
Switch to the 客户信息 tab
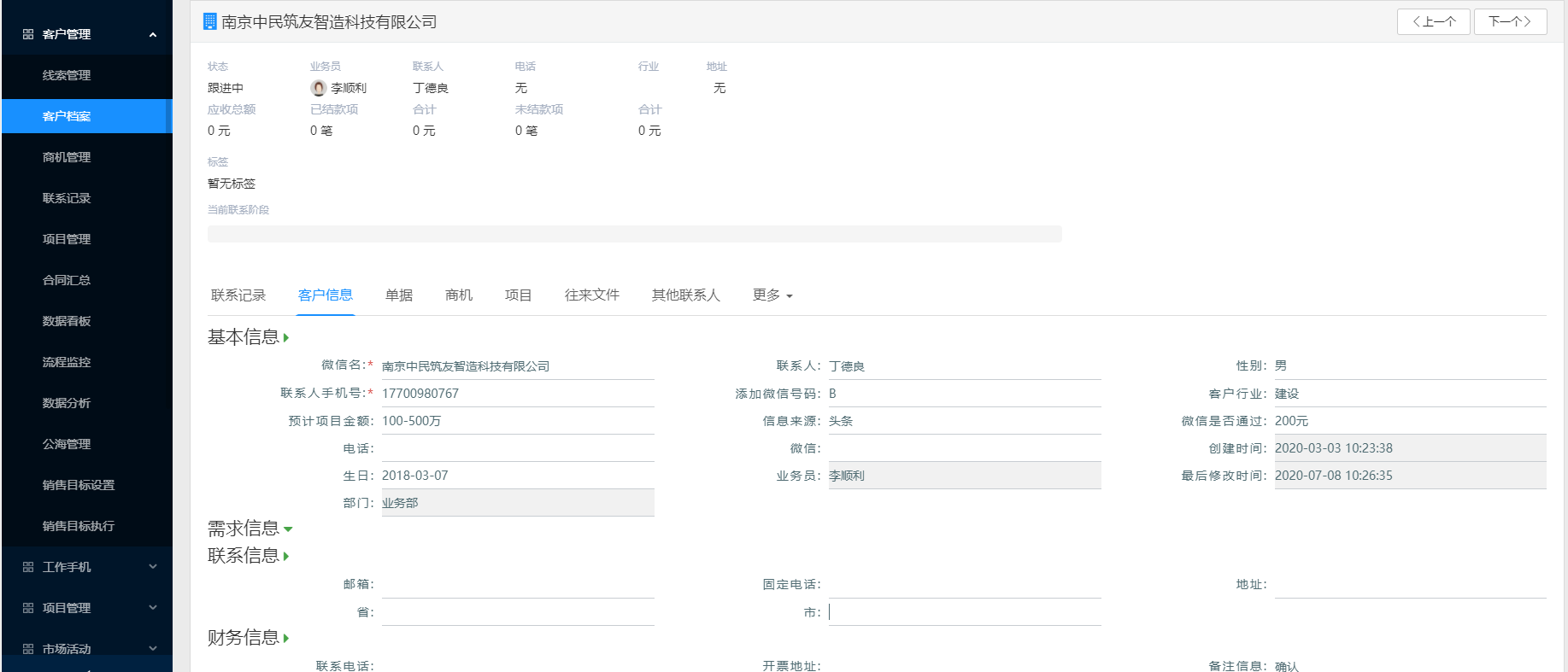326,295
